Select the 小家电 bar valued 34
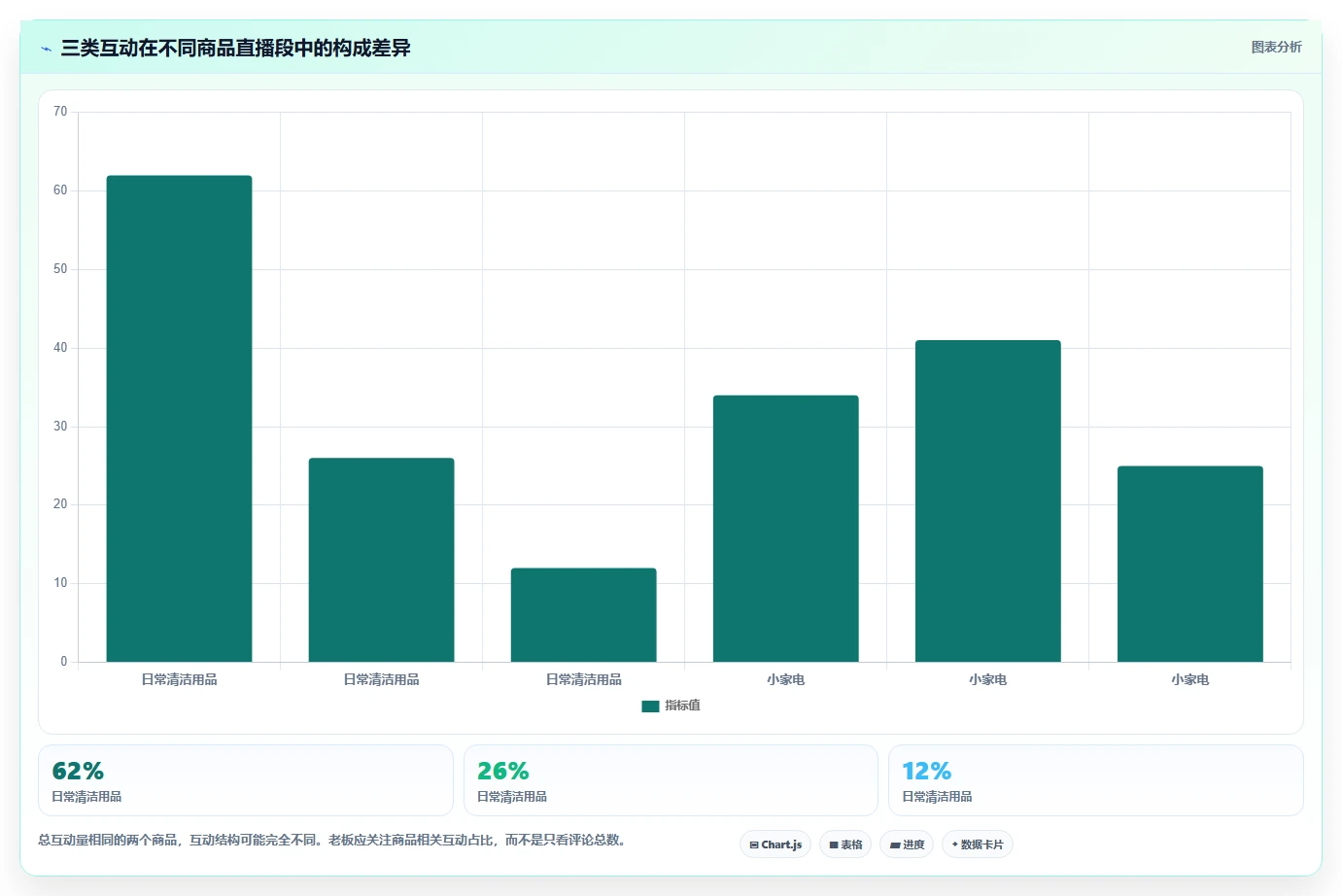 785,529
